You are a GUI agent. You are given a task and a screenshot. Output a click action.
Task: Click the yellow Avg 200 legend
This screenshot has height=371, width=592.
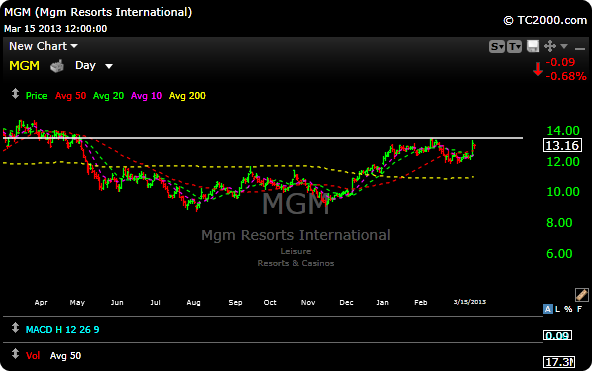(187, 96)
